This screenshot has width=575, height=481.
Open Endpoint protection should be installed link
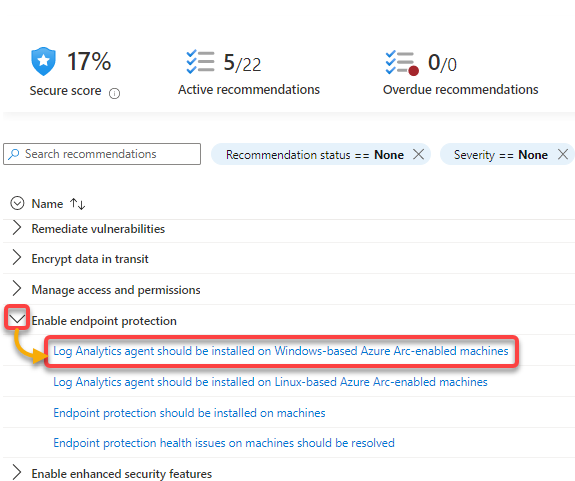point(189,413)
